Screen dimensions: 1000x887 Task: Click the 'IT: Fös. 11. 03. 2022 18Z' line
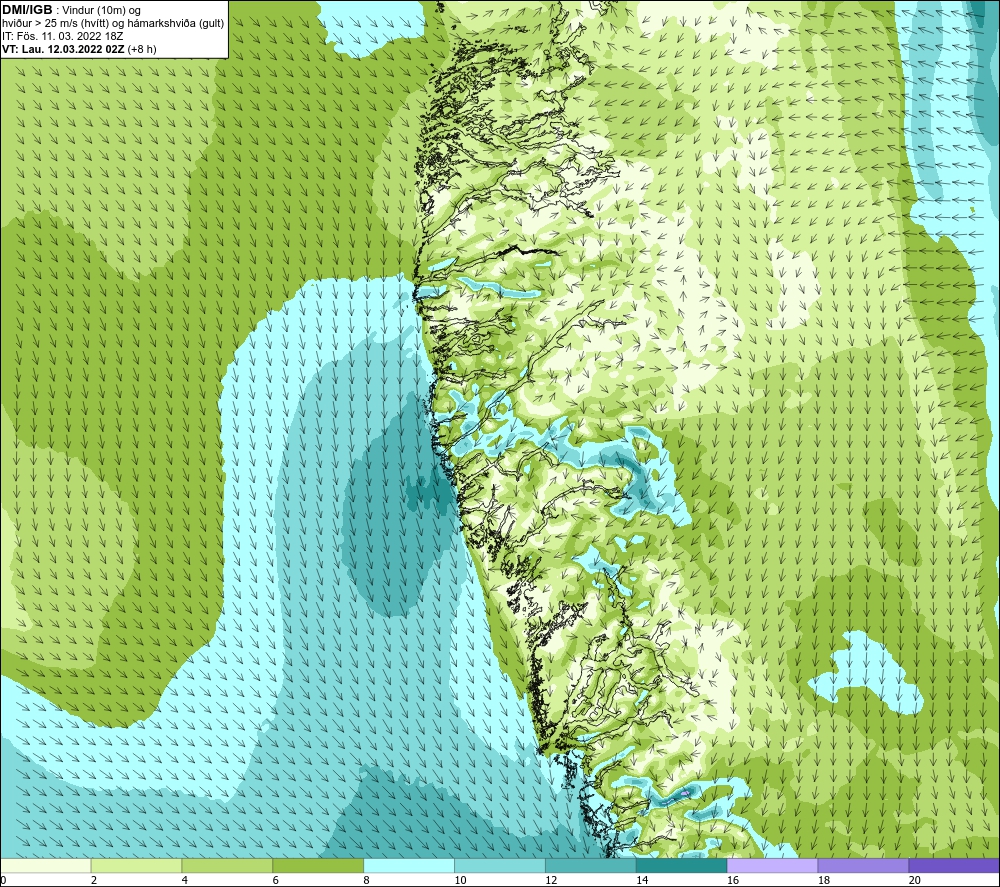coord(62,36)
